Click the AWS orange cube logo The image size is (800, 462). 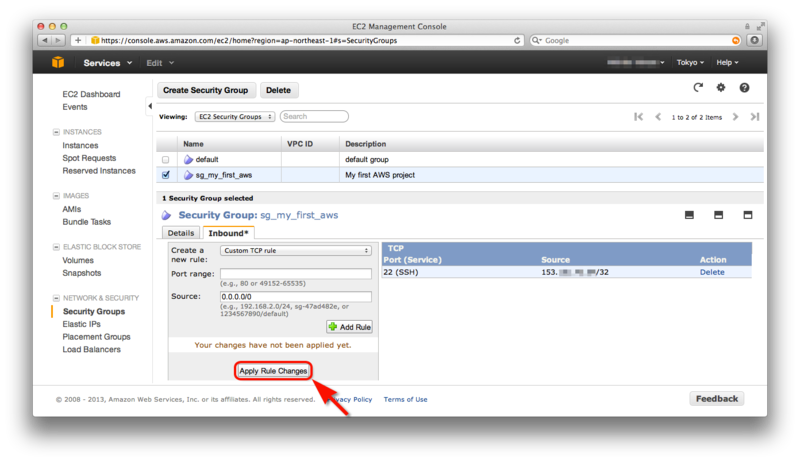(x=58, y=62)
